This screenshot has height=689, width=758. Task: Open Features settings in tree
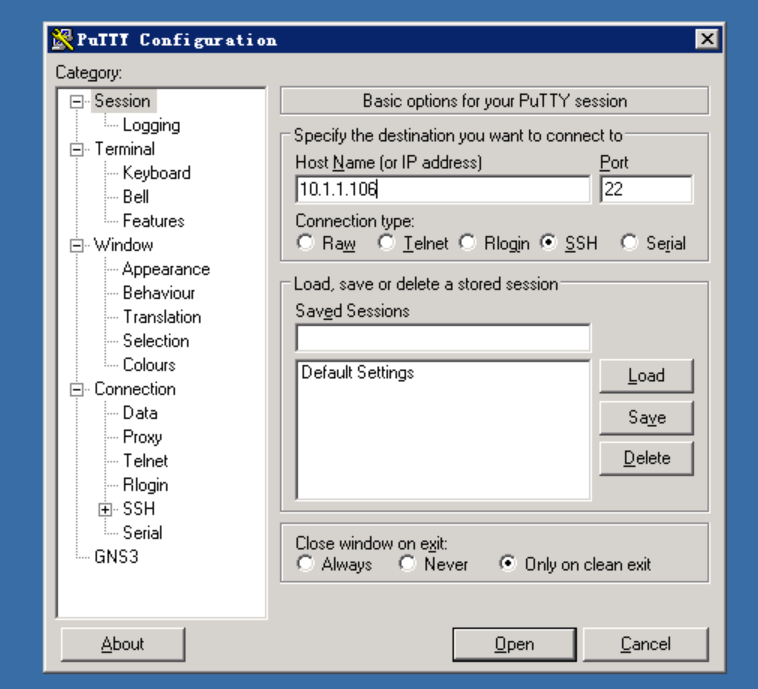154,221
